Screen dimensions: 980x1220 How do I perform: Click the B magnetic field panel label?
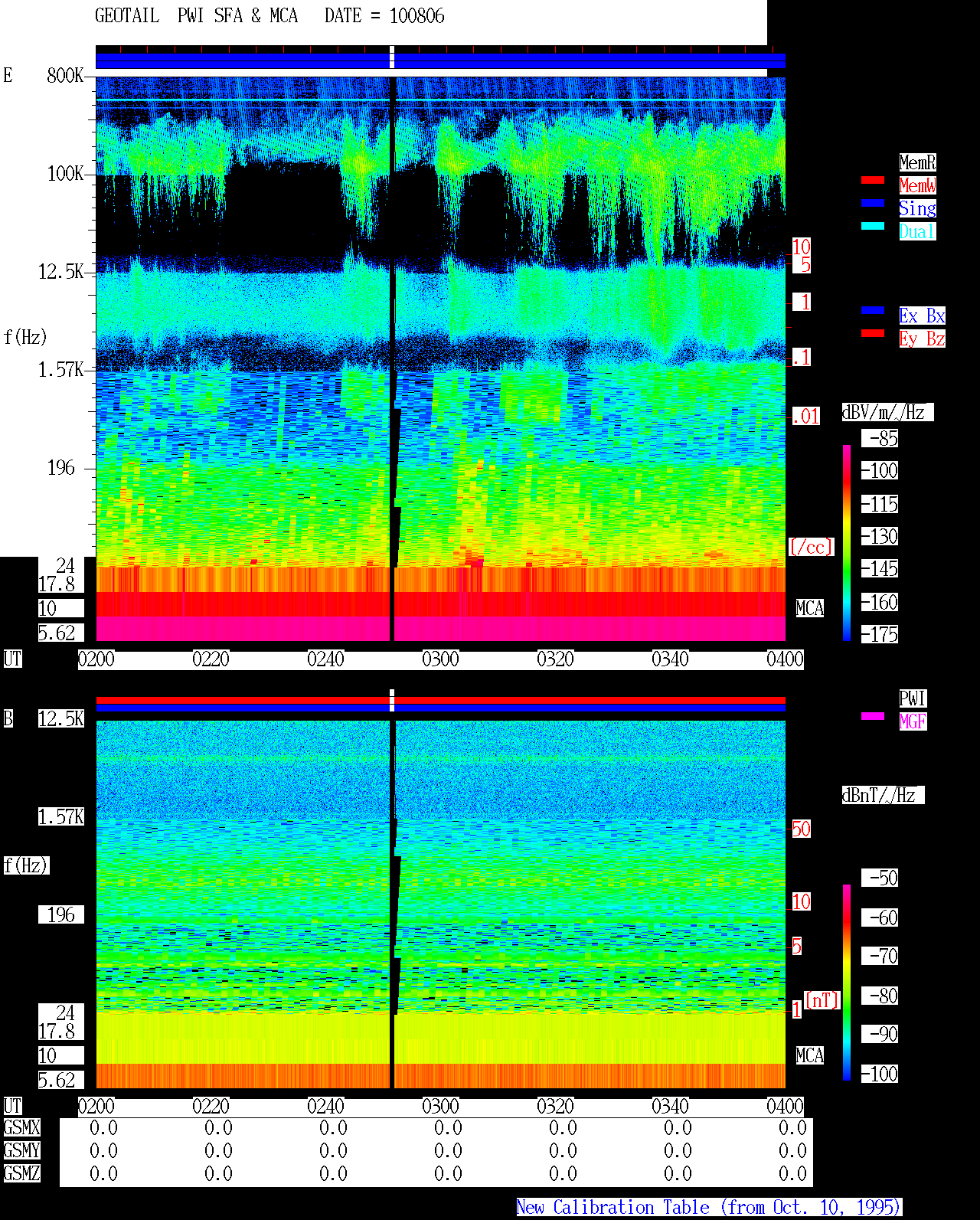(8, 718)
